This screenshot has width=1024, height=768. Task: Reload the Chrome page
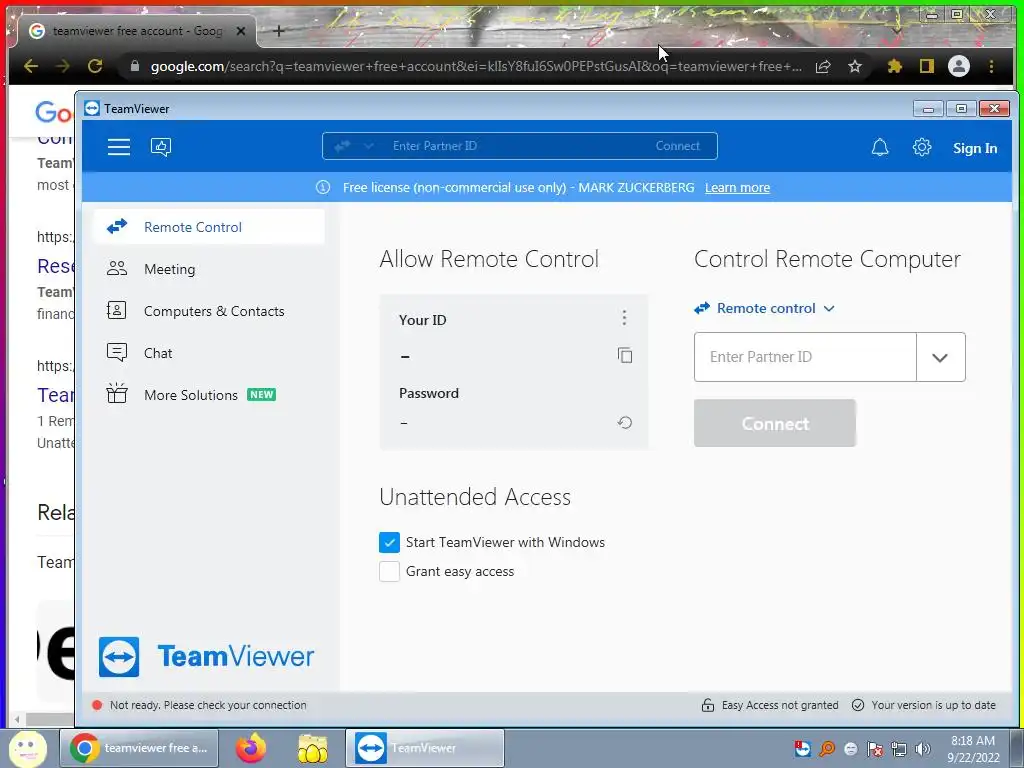pos(95,66)
